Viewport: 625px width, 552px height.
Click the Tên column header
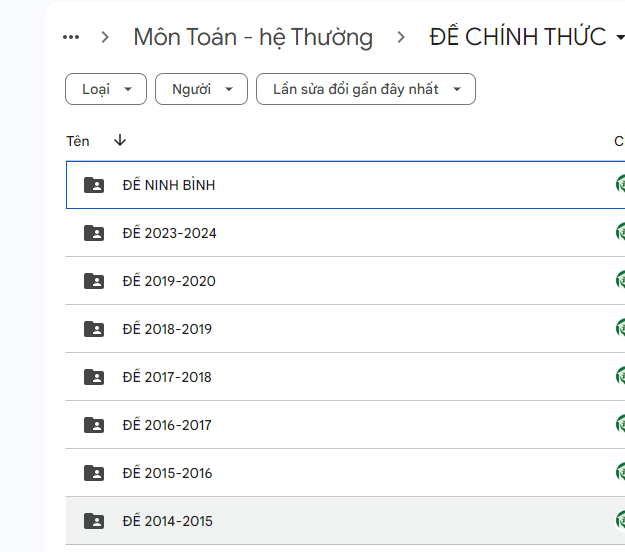[x=78, y=141]
